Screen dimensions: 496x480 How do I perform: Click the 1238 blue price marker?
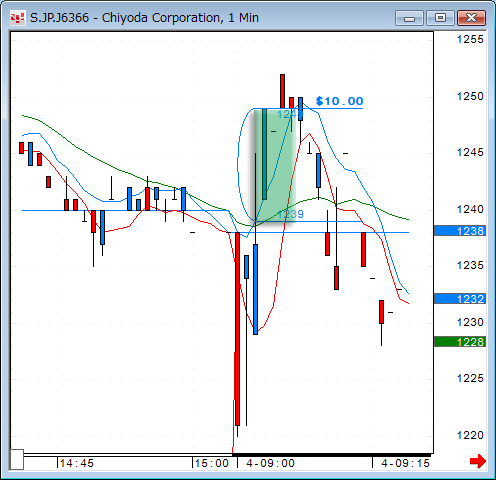pos(460,231)
